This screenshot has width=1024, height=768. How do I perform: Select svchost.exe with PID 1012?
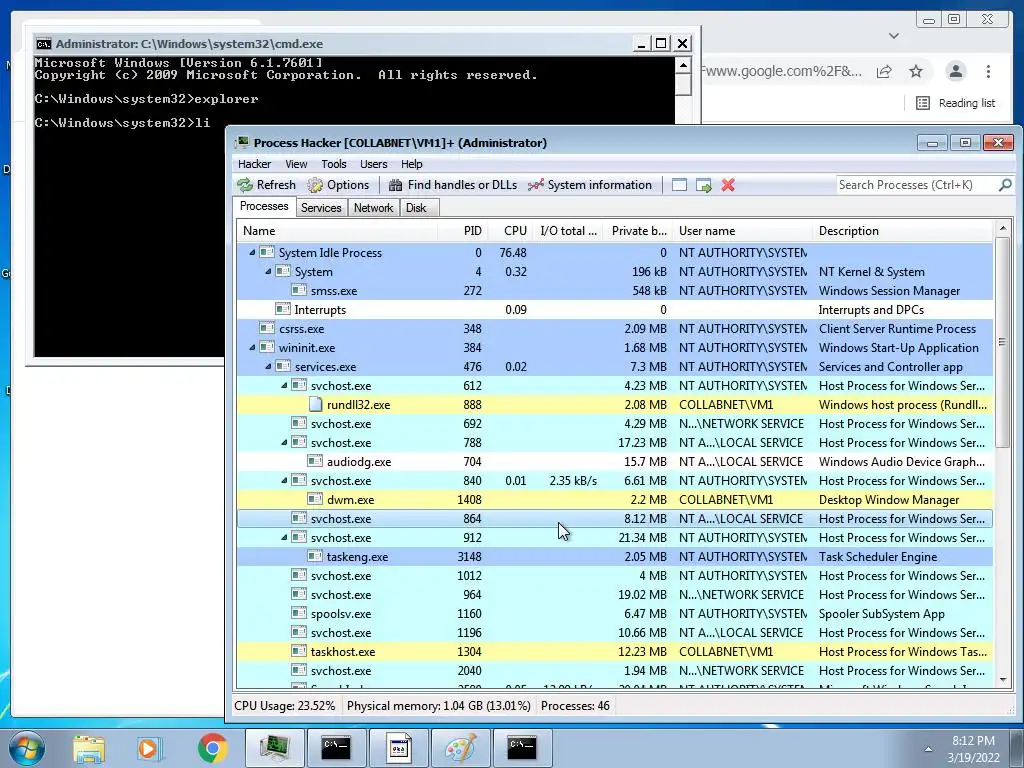615,575
